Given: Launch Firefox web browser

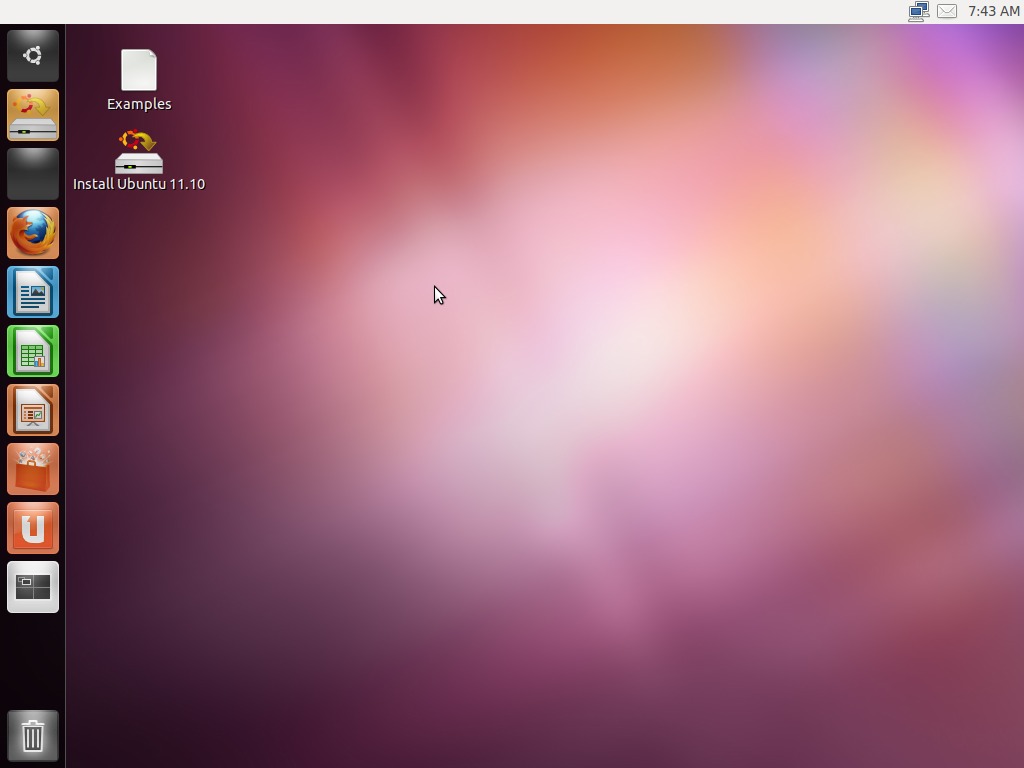Looking at the screenshot, I should tap(33, 233).
